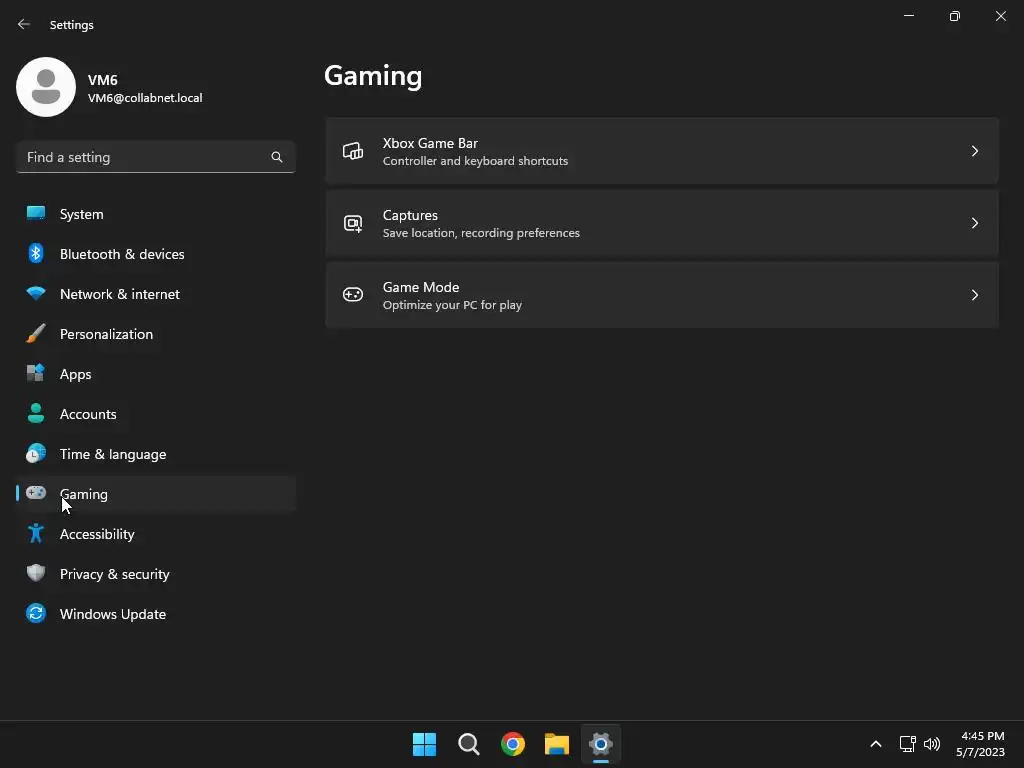The image size is (1024, 768).
Task: Click the VM6 account name
Action: coord(103,80)
